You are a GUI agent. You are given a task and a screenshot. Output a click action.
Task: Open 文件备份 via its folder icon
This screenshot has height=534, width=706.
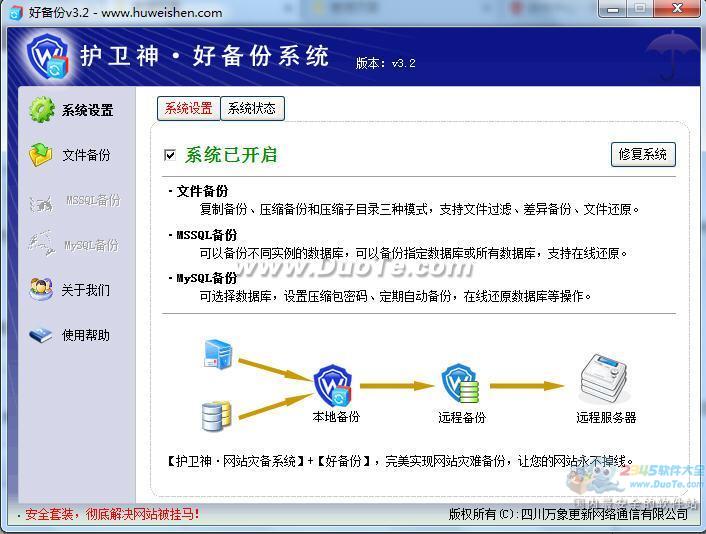pyautogui.click(x=41, y=154)
